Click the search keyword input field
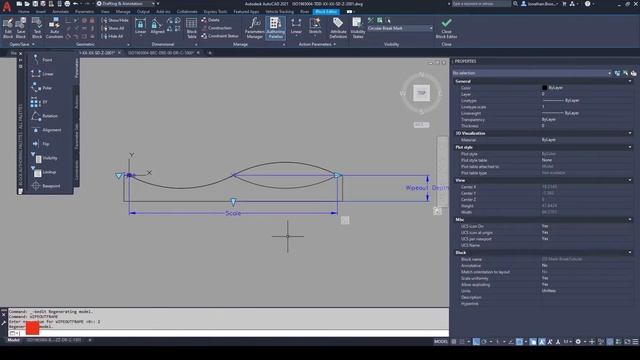The height and width of the screenshot is (360, 640). [481, 4]
